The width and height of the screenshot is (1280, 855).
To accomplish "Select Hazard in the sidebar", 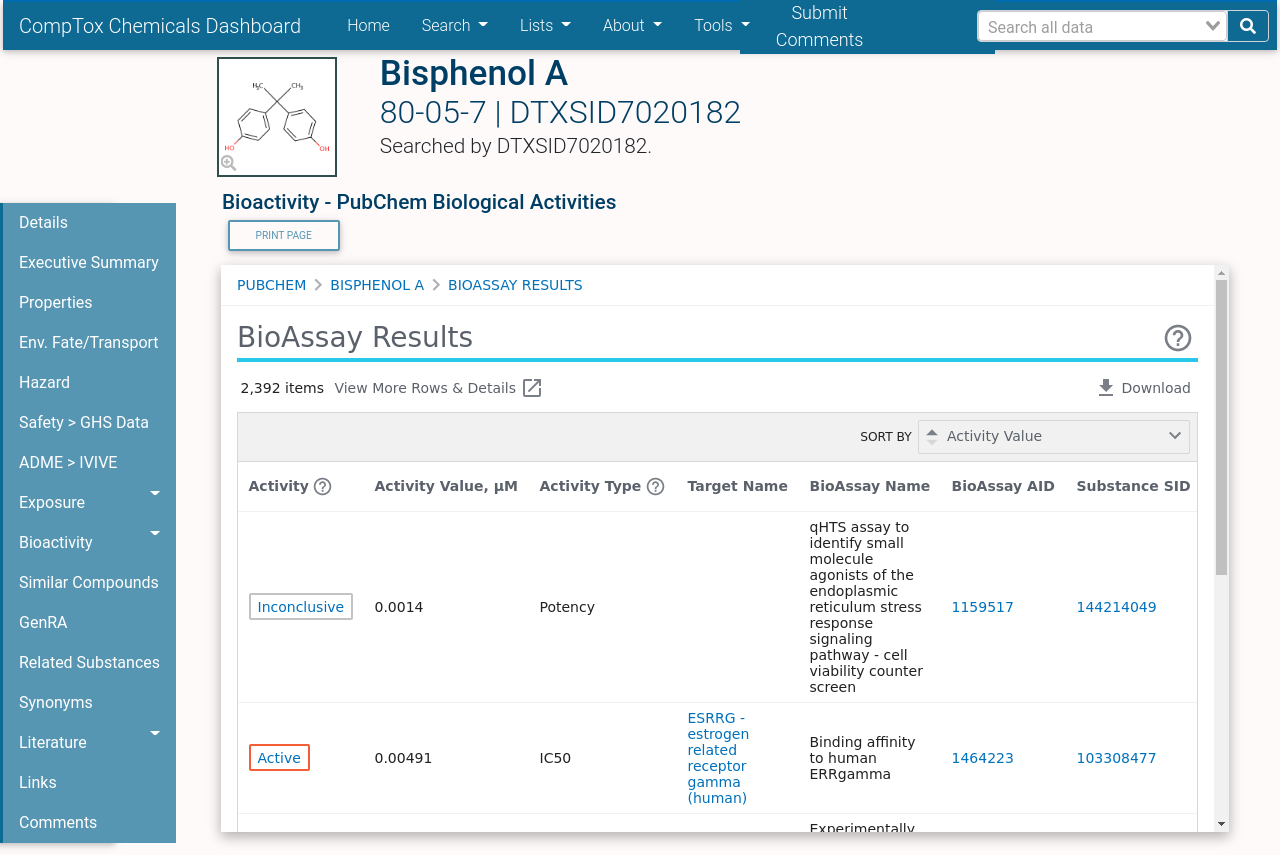I will click(x=44, y=382).
